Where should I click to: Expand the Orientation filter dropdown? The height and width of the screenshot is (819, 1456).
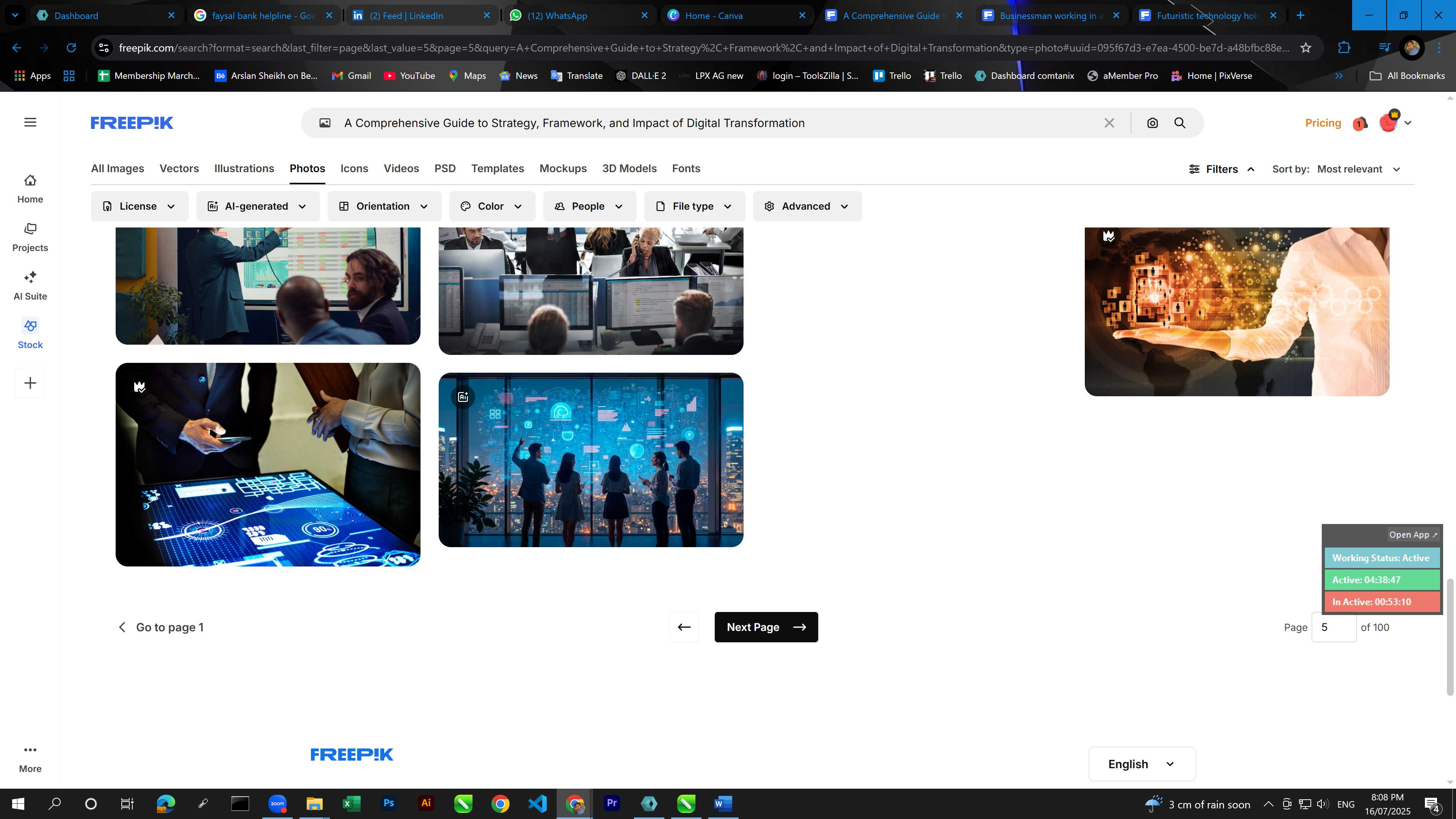point(384,206)
